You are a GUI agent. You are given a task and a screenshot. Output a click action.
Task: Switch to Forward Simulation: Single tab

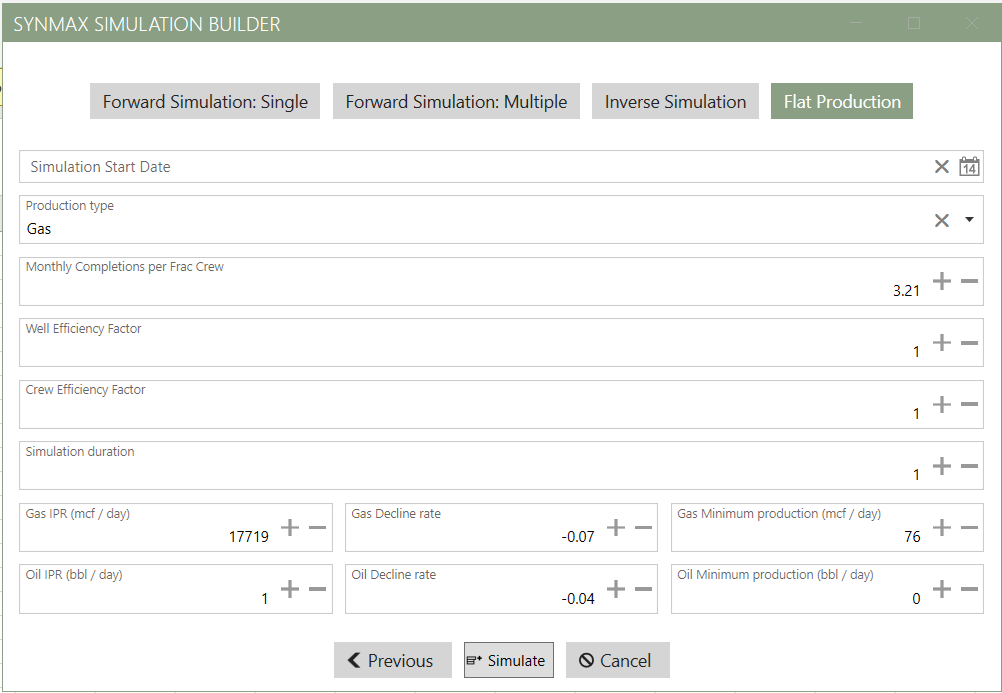(x=205, y=102)
